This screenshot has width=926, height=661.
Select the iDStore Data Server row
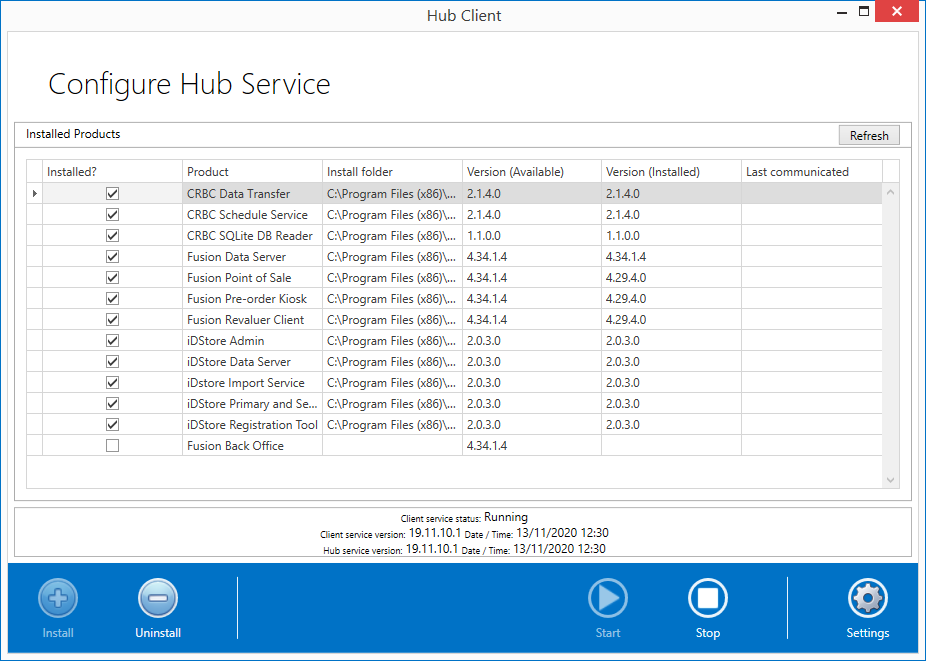tap(454, 362)
